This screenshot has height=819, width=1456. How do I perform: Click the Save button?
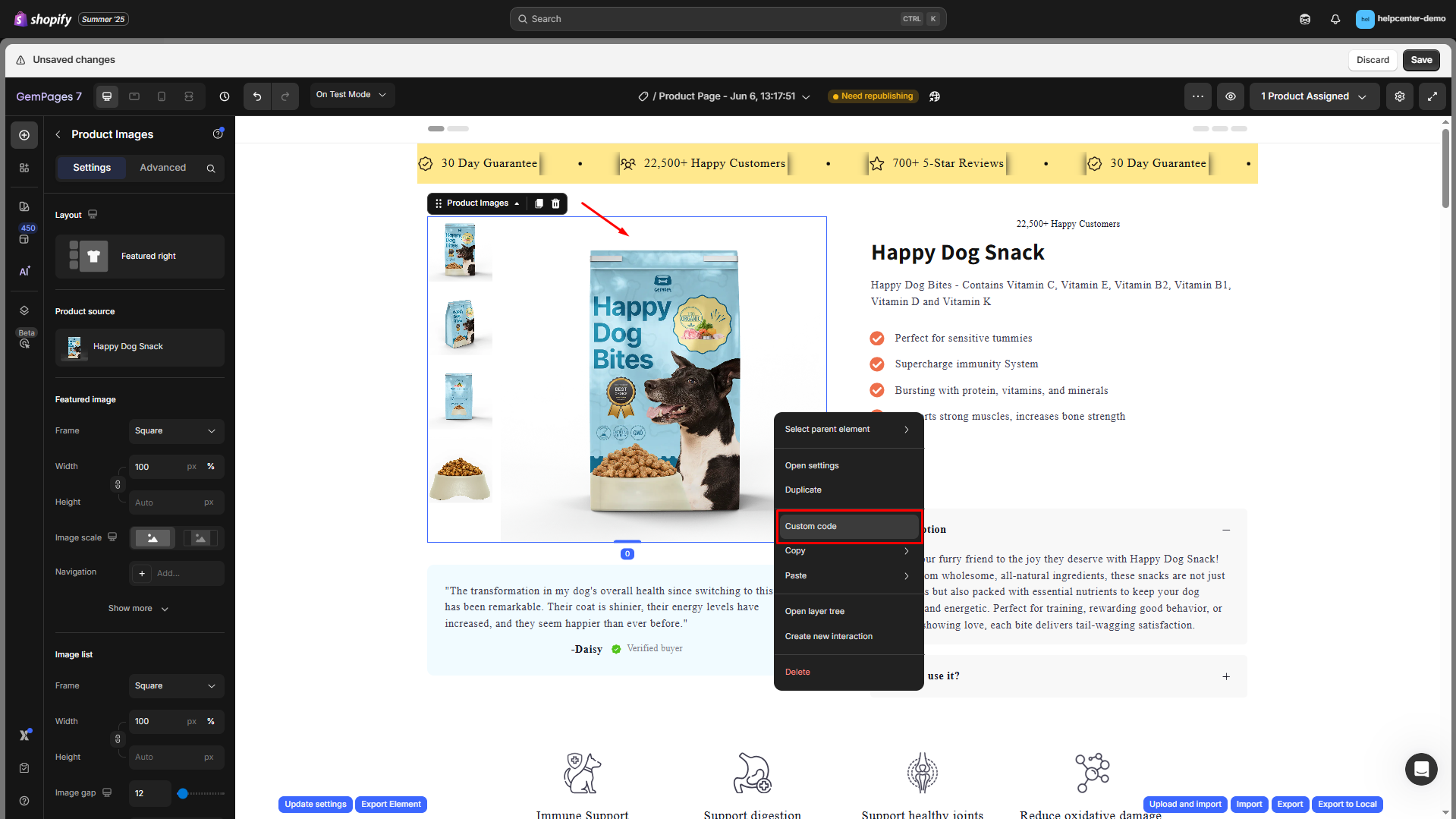[x=1421, y=60]
